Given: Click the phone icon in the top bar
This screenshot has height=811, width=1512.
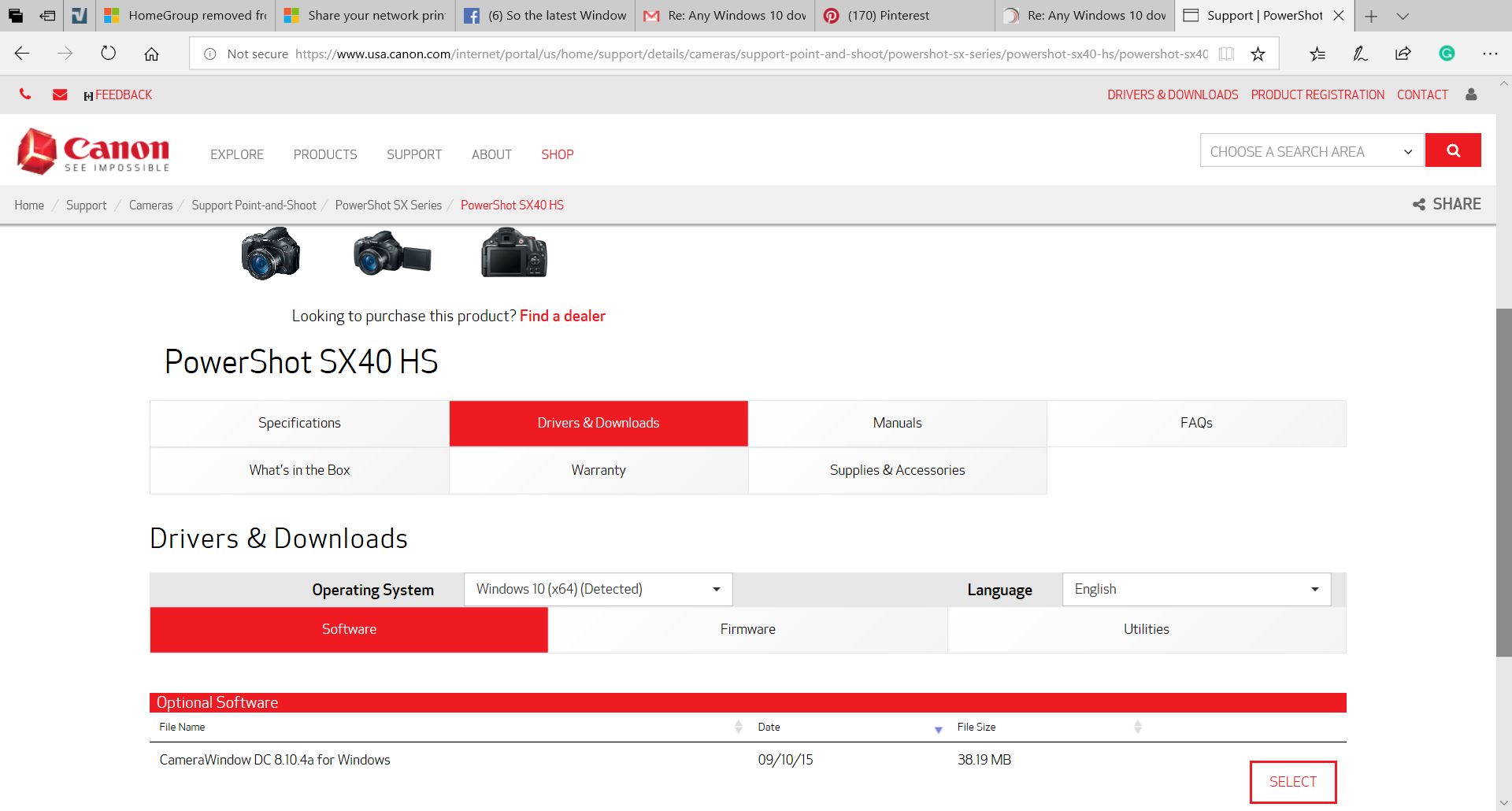Looking at the screenshot, I should click(24, 94).
